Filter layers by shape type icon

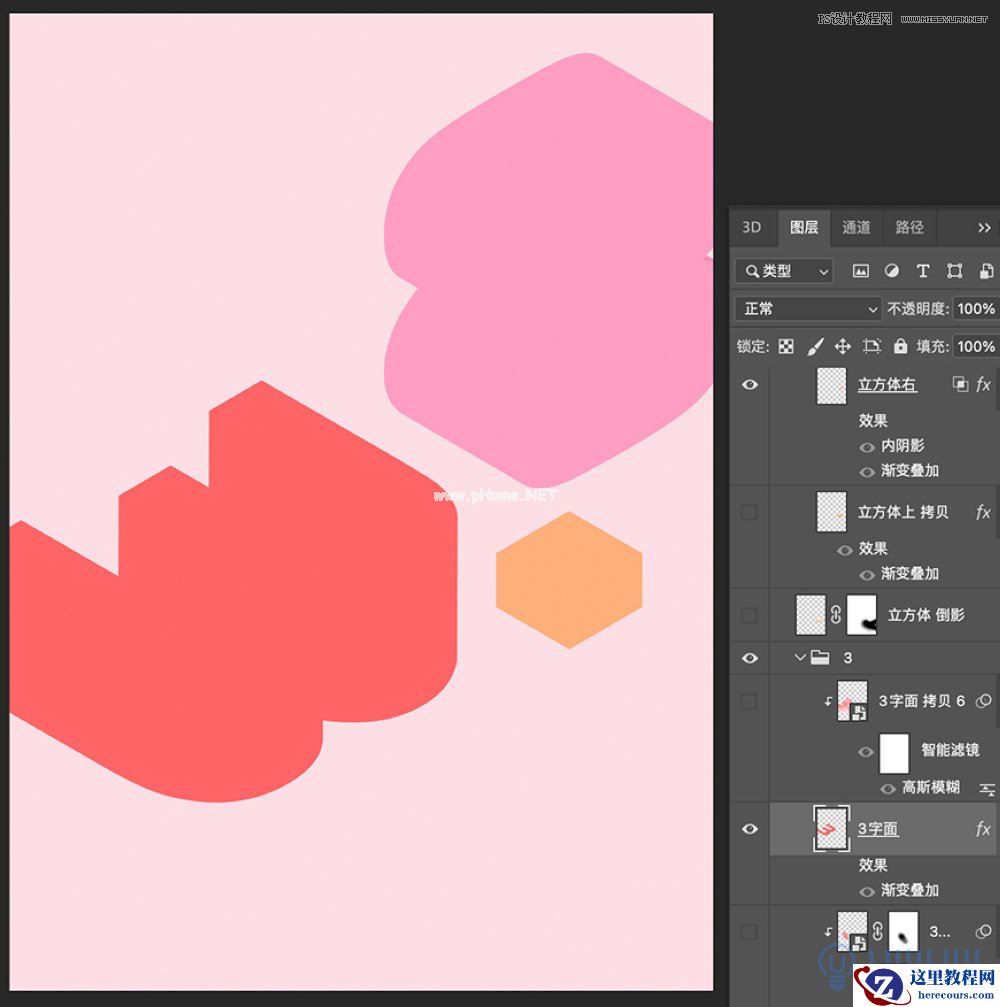coord(954,271)
